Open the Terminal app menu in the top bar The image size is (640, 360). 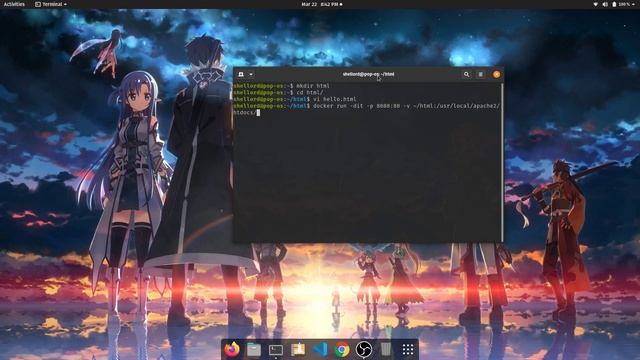click(x=51, y=4)
